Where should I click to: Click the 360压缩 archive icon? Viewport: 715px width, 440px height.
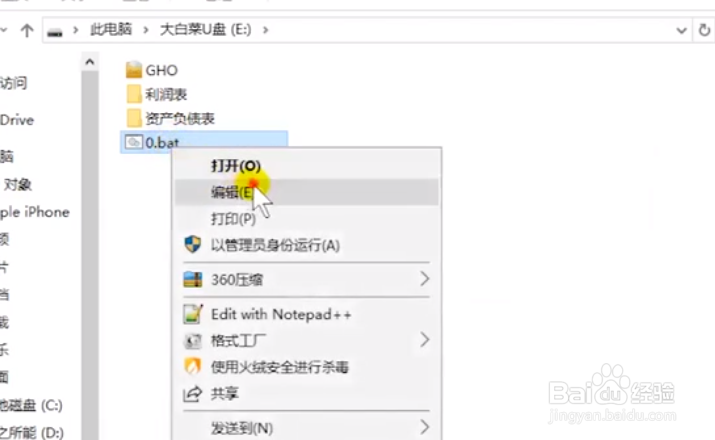[x=192, y=279]
